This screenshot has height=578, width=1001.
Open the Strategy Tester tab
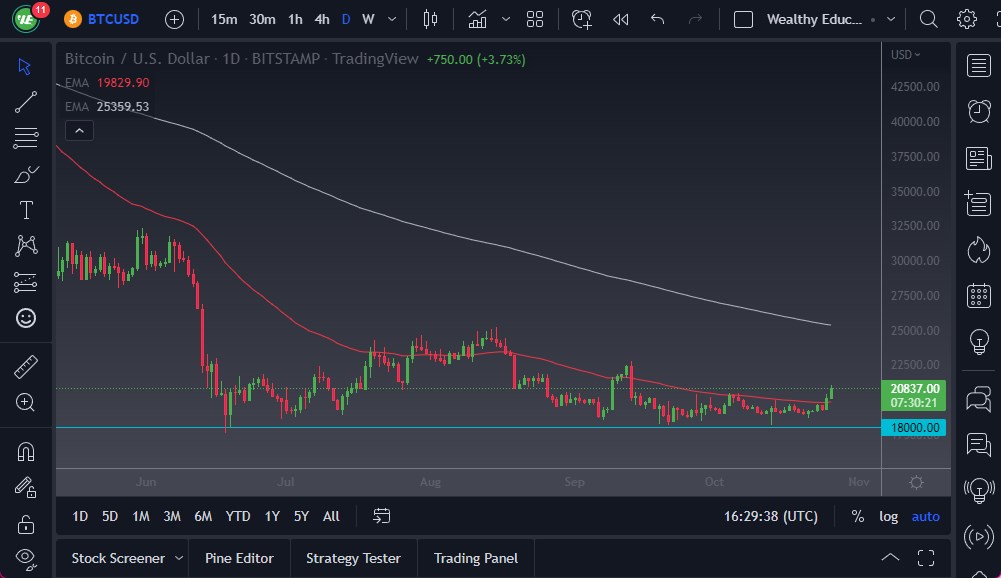click(x=353, y=558)
